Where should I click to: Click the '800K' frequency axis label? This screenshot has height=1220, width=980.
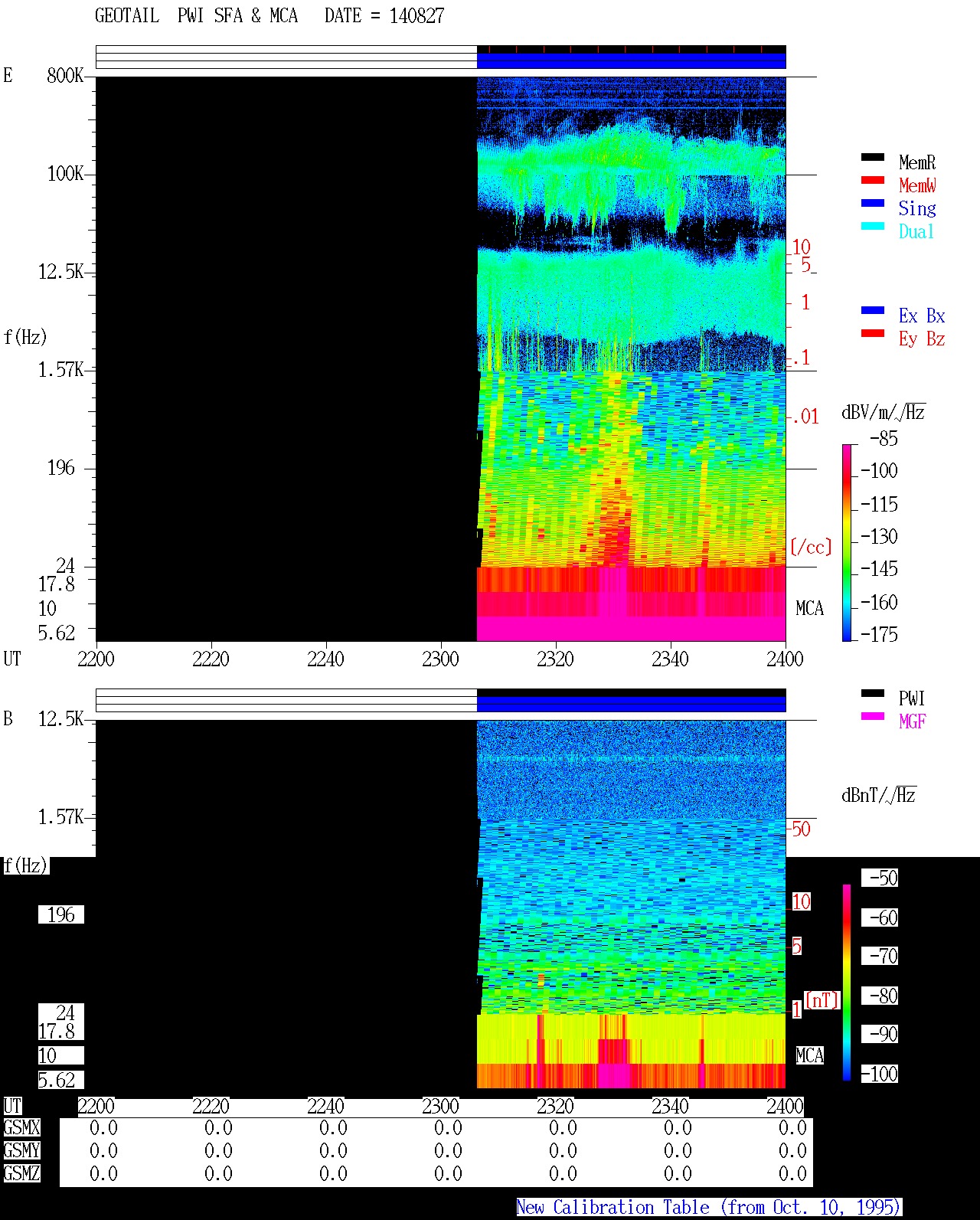point(65,75)
